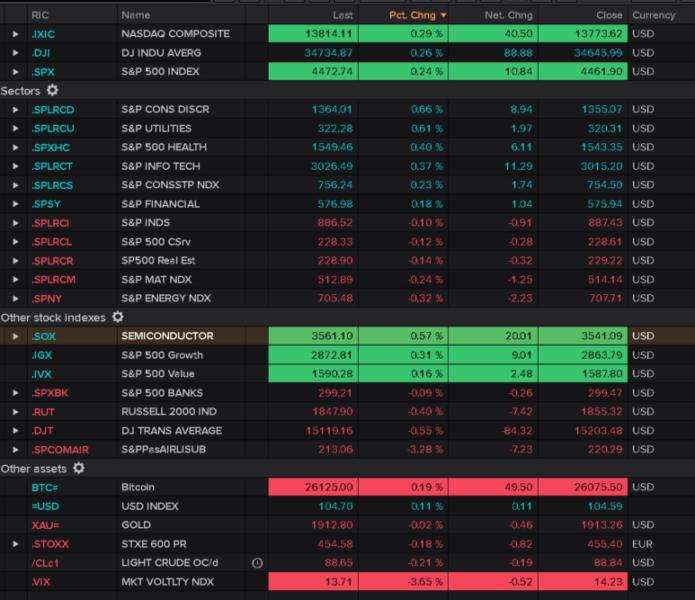Screen dimensions: 695x600
Task: Select S&P ENERGY NDX name cell
Action: pyautogui.click(x=166, y=298)
